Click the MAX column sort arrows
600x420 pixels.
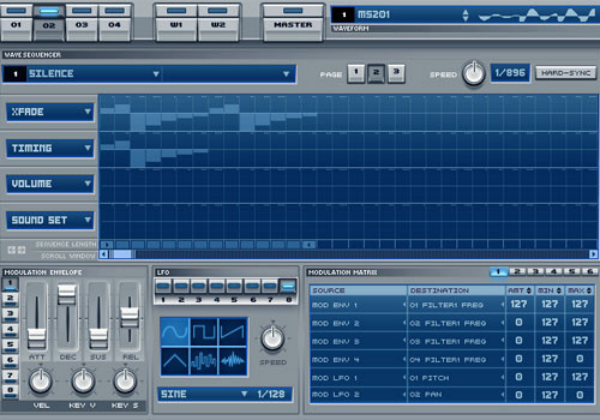[x=589, y=291]
